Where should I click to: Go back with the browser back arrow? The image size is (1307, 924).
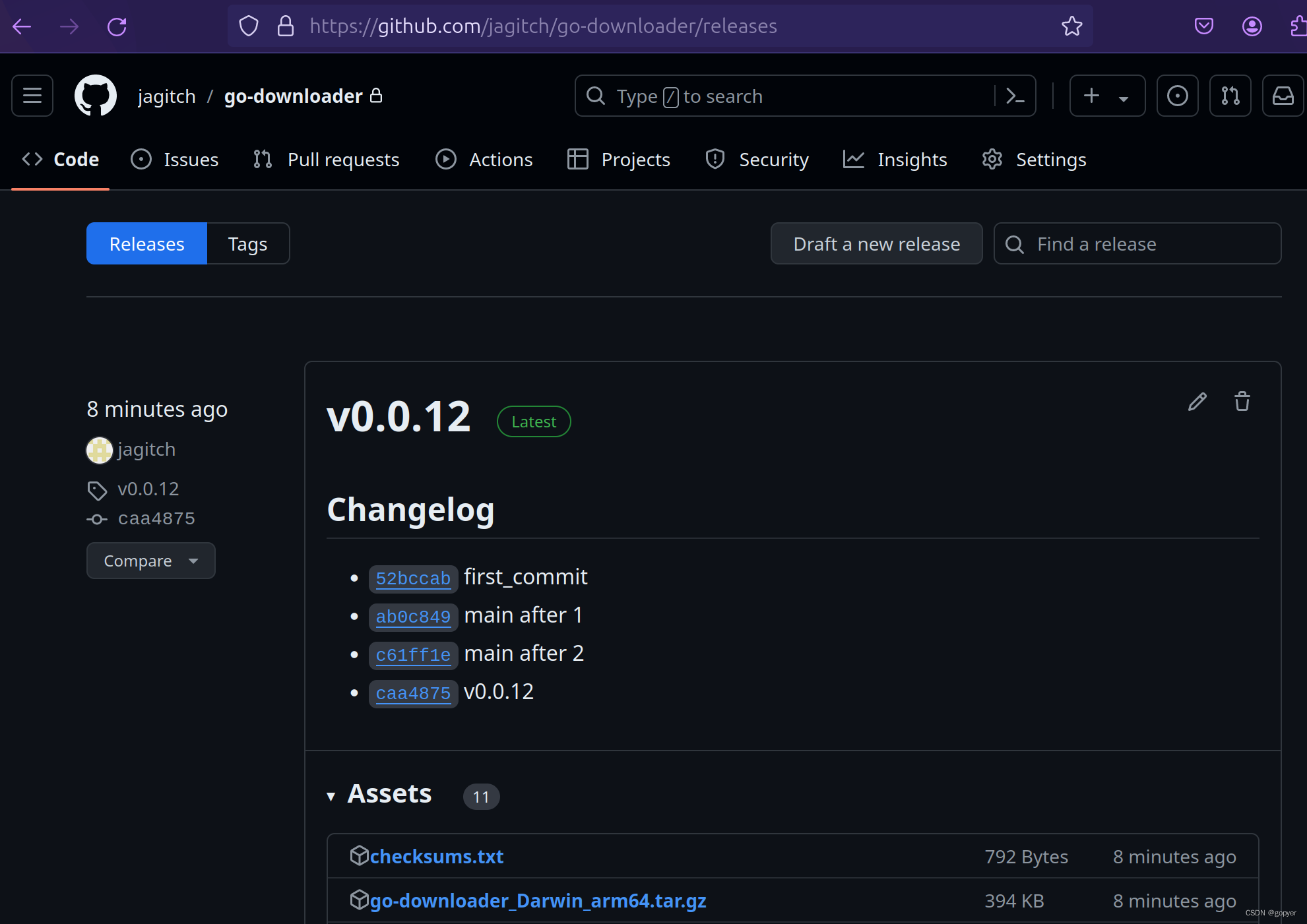(22, 26)
